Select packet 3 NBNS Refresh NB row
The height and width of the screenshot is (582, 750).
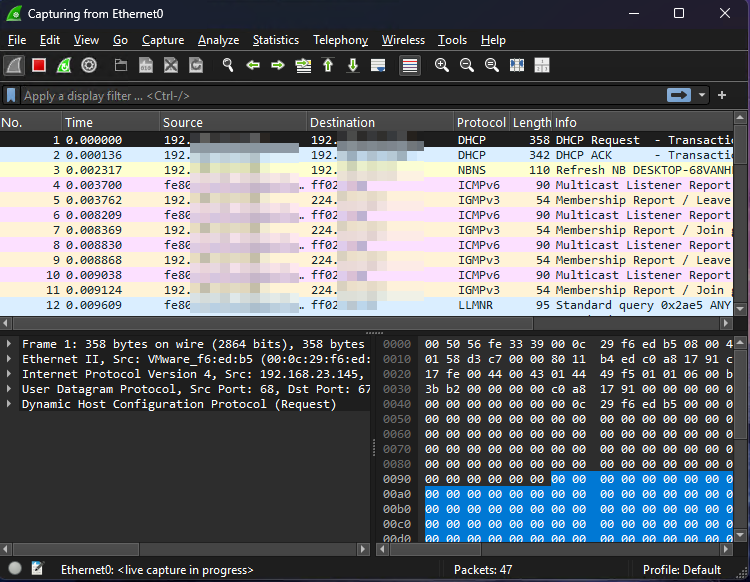point(366,170)
